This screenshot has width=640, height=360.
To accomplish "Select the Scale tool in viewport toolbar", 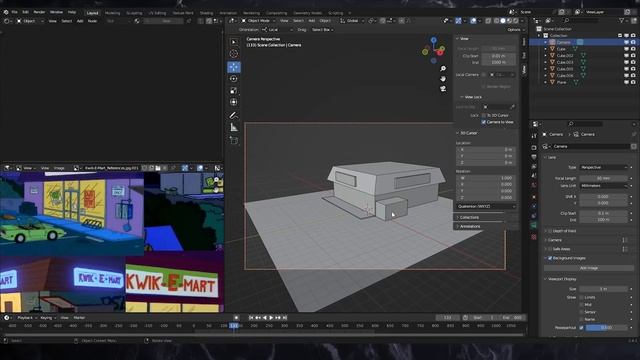I will click(233, 91).
